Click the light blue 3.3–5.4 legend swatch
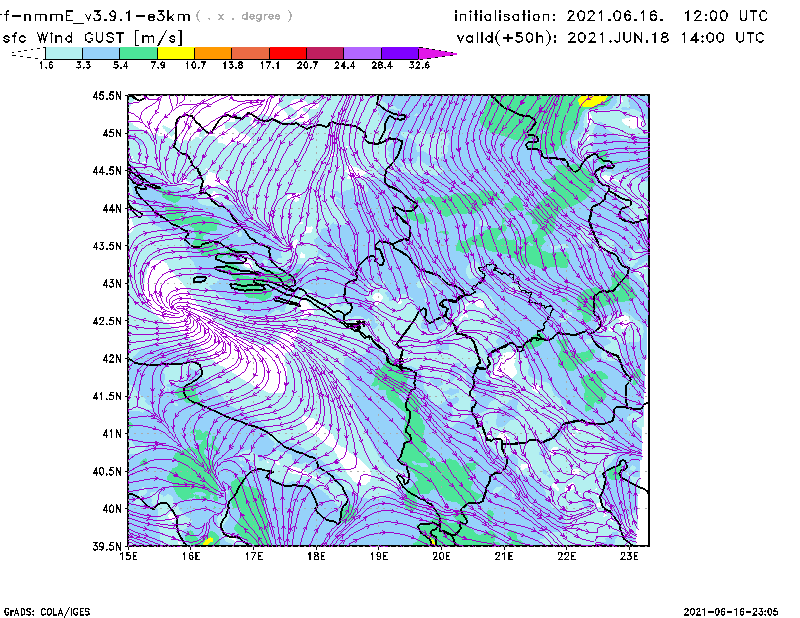 coord(101,53)
